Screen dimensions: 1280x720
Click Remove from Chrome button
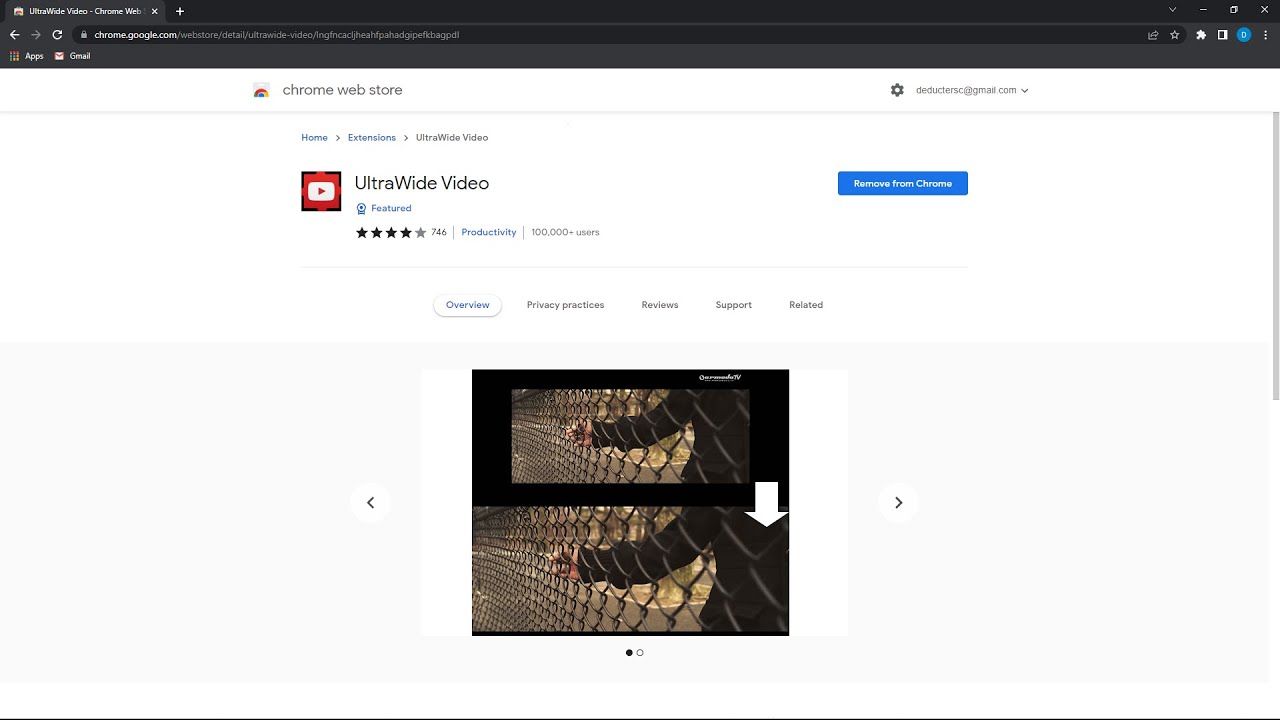coord(903,183)
